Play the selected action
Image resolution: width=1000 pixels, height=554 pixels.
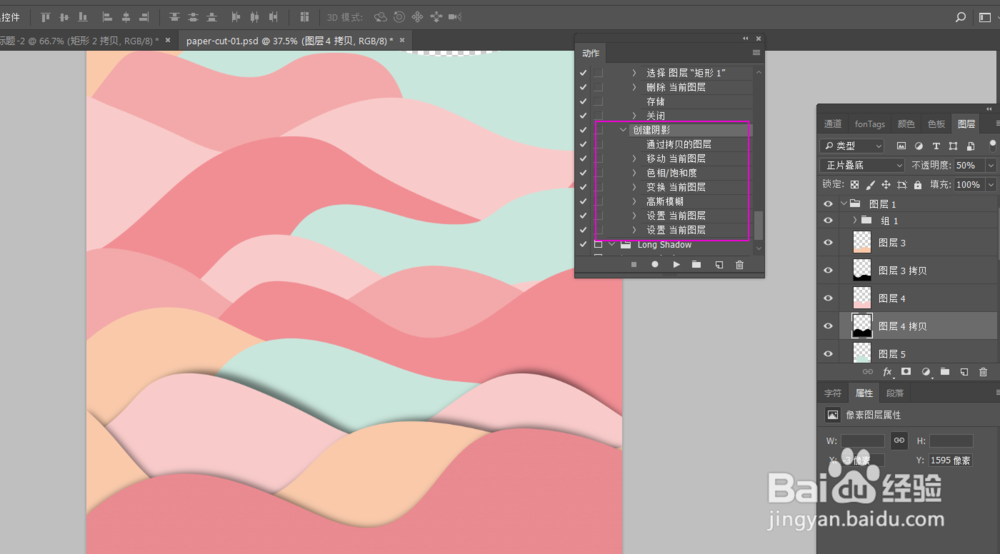[x=676, y=265]
